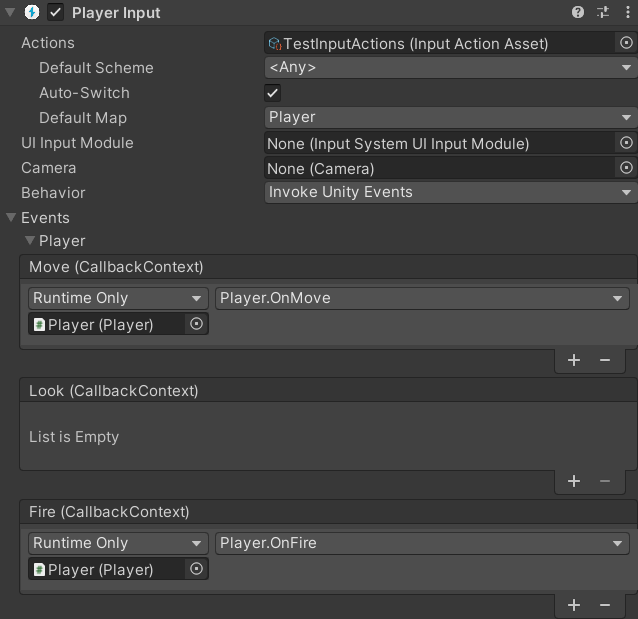The image size is (638, 619).
Task: Click the Camera field object picker
Action: (x=626, y=168)
